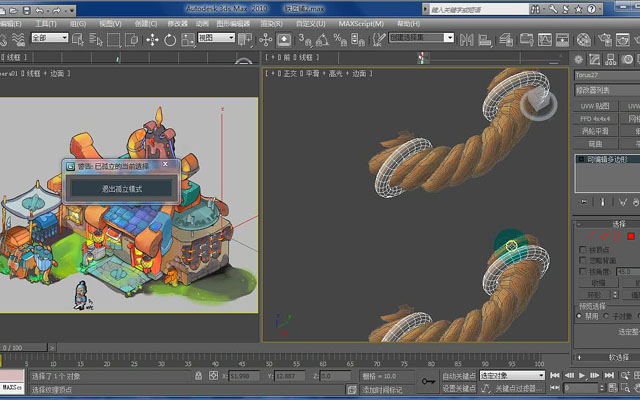640x400 pixels.
Task: Open the selection filter 全部 dropdown
Action: coord(50,38)
